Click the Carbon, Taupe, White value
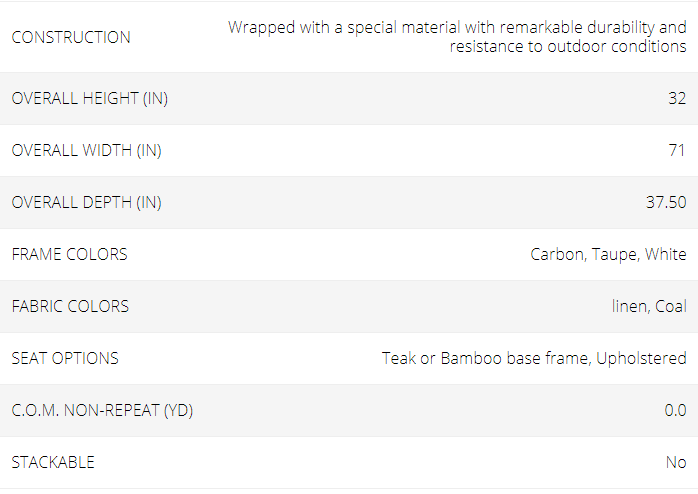This screenshot has height=494, width=698. point(609,255)
